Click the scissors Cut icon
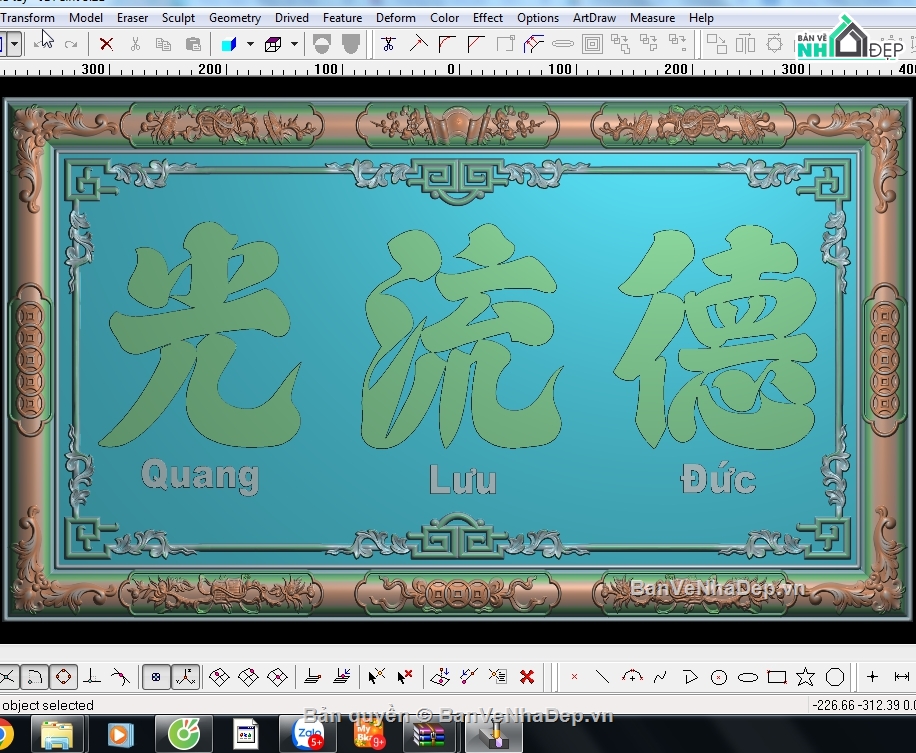This screenshot has height=753, width=916. click(135, 44)
